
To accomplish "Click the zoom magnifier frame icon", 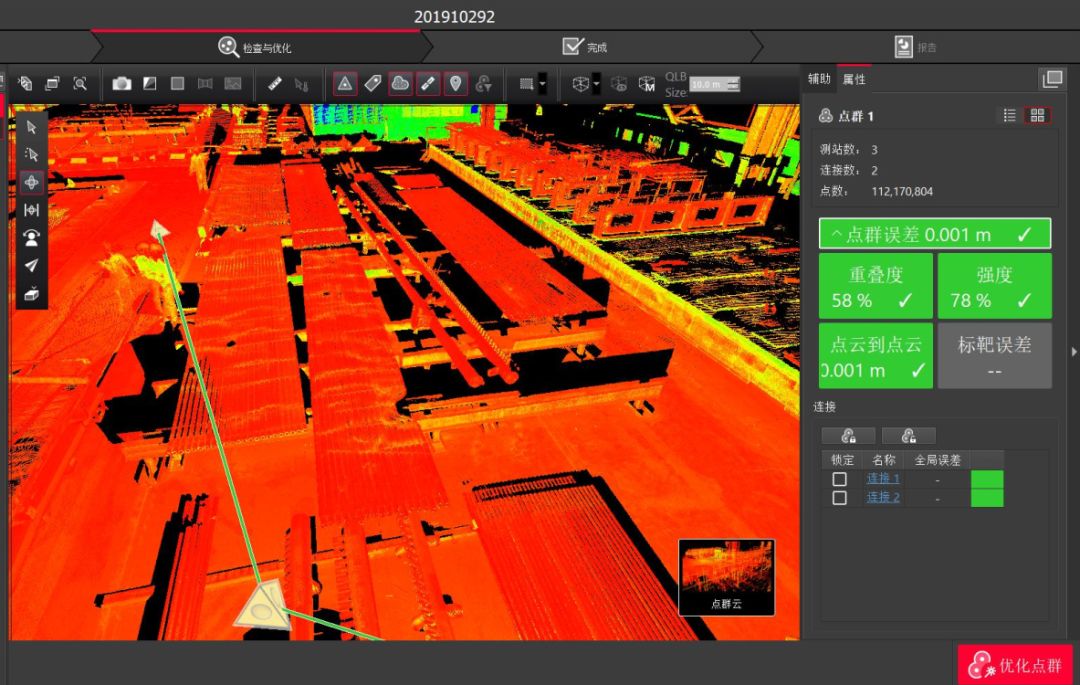I will [x=80, y=84].
